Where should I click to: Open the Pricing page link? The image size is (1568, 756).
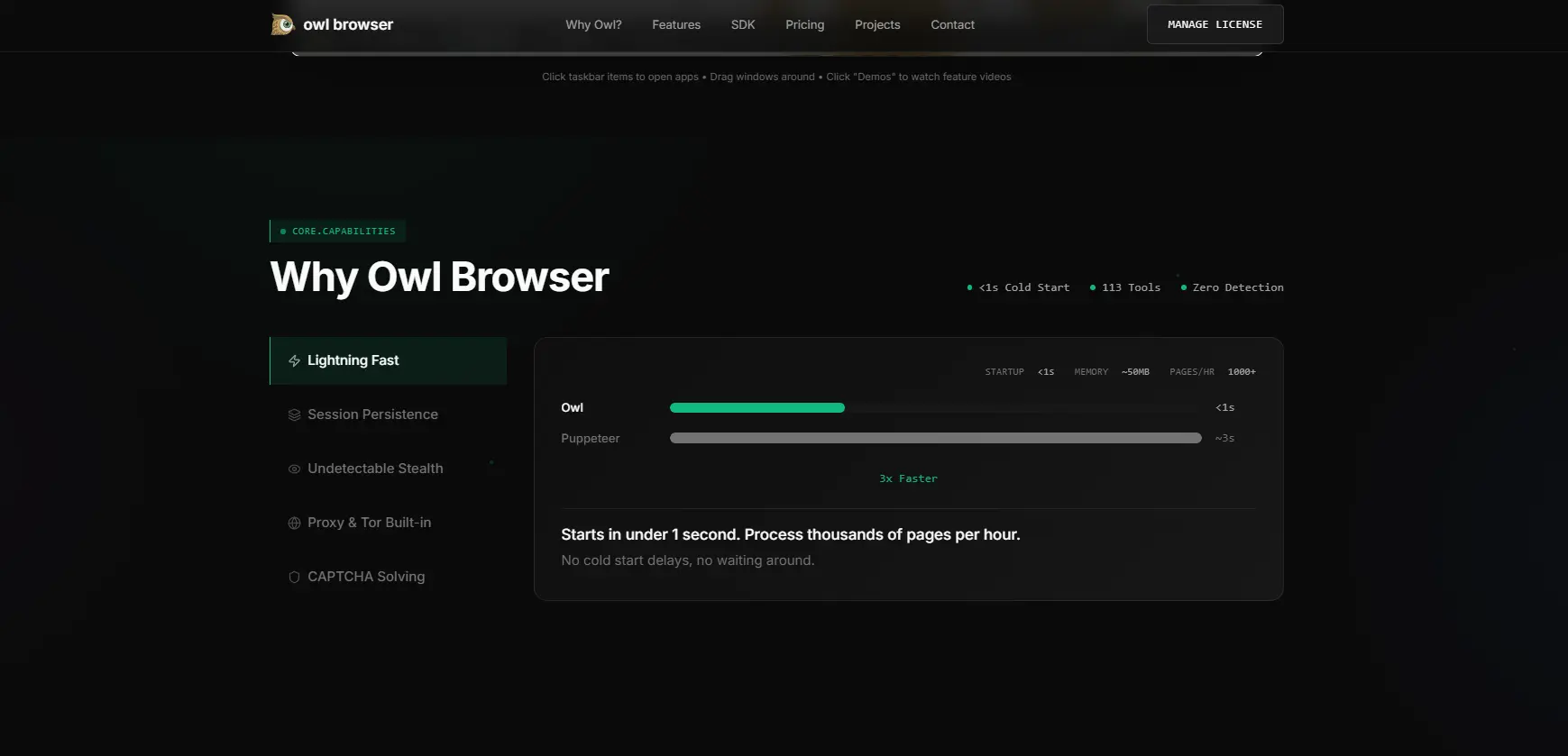(804, 24)
